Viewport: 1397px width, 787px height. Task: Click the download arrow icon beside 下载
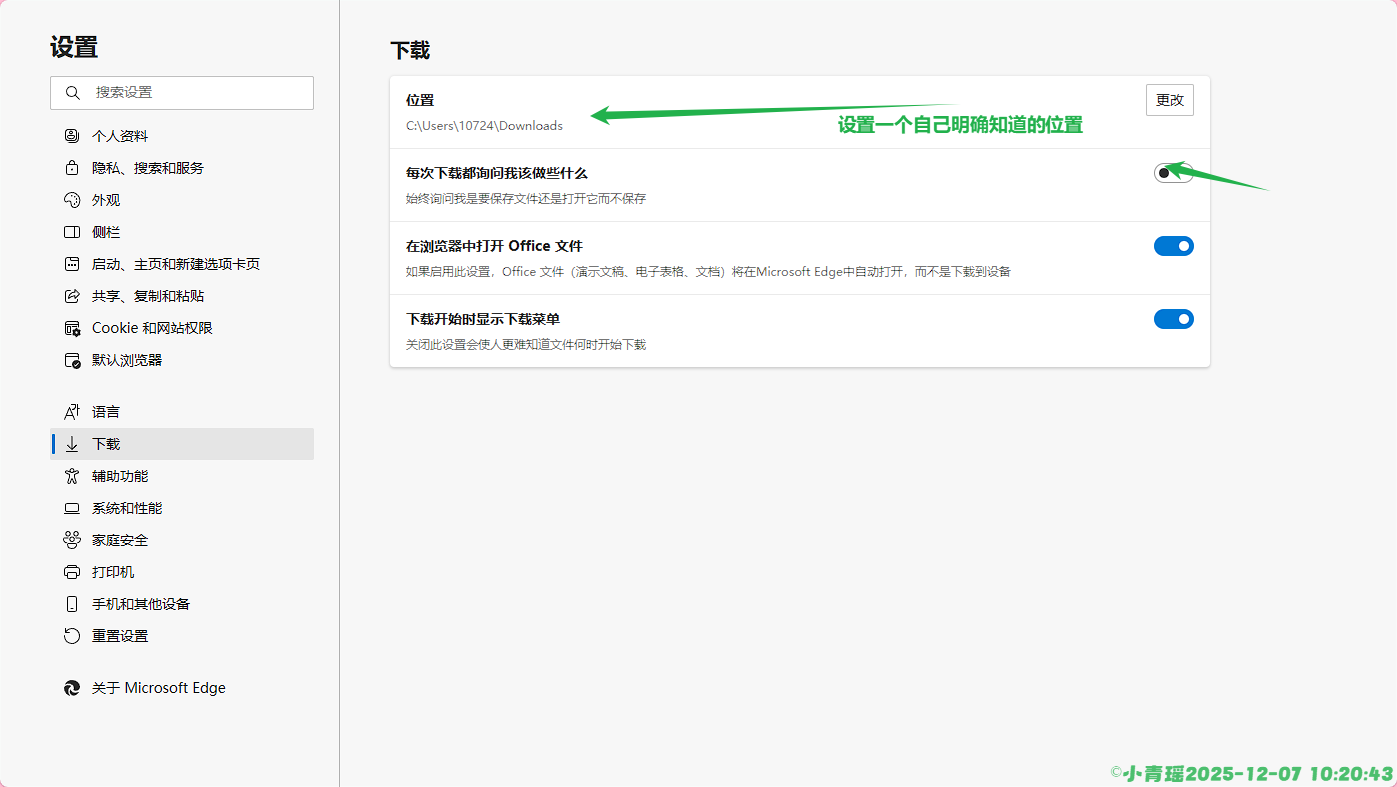(72, 444)
